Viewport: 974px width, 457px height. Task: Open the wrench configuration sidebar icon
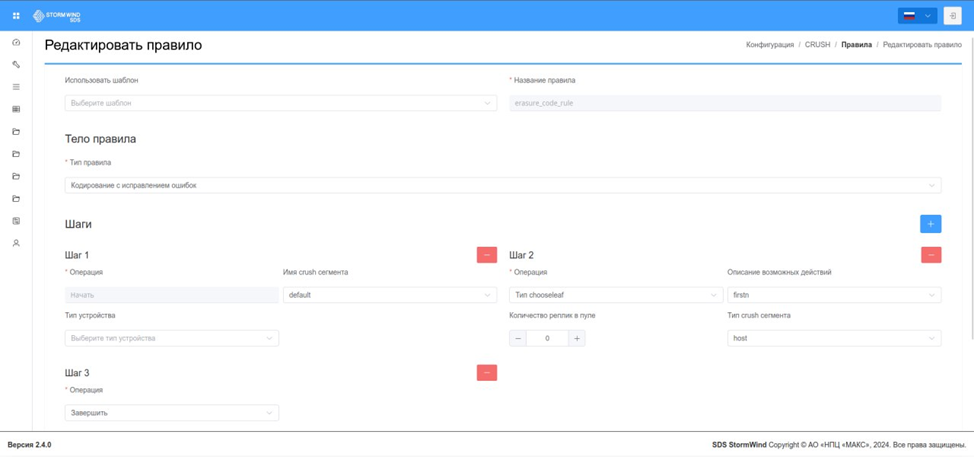[x=16, y=65]
